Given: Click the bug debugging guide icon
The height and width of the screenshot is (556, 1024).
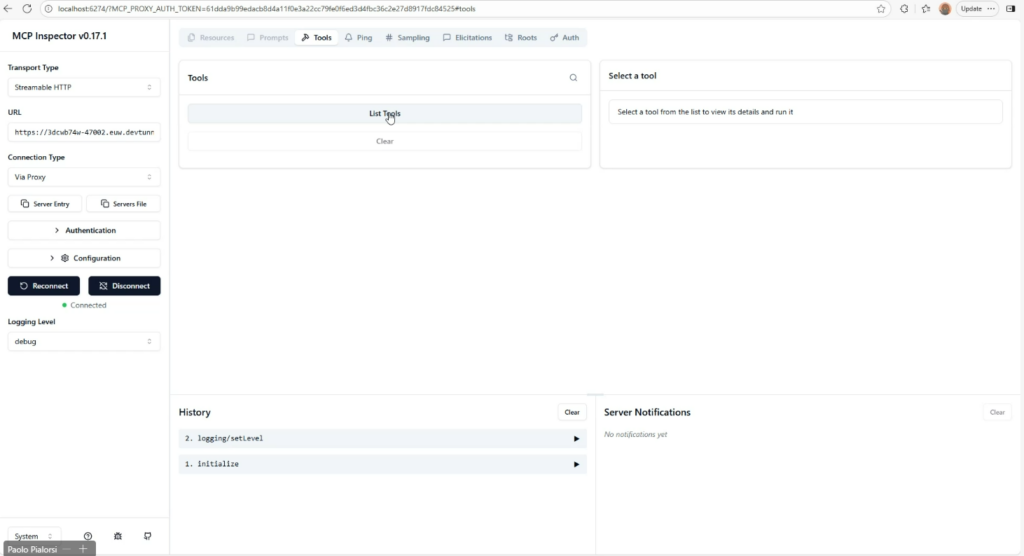Looking at the screenshot, I should (118, 537).
